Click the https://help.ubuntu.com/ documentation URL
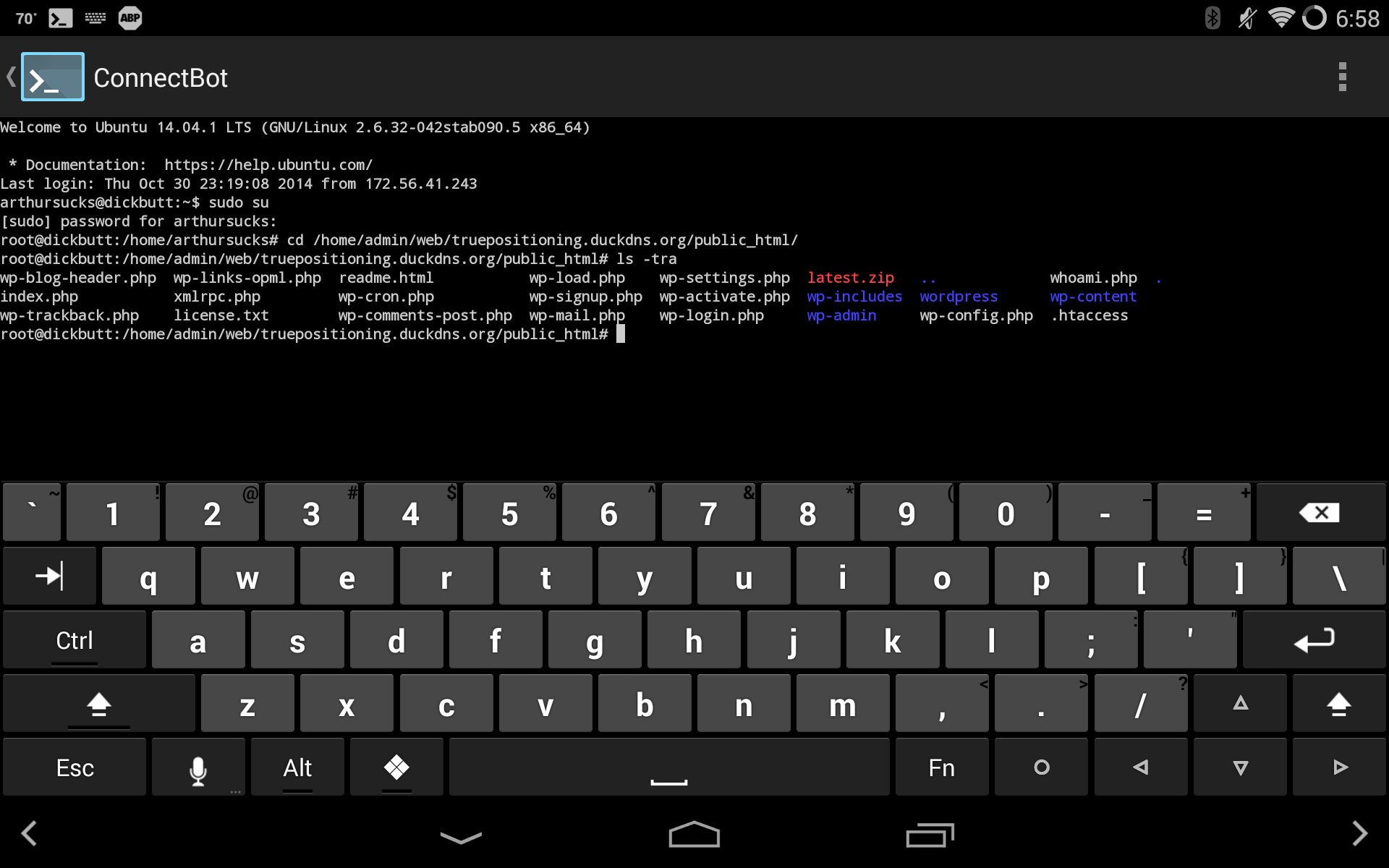Image resolution: width=1389 pixels, height=868 pixels. tap(268, 165)
